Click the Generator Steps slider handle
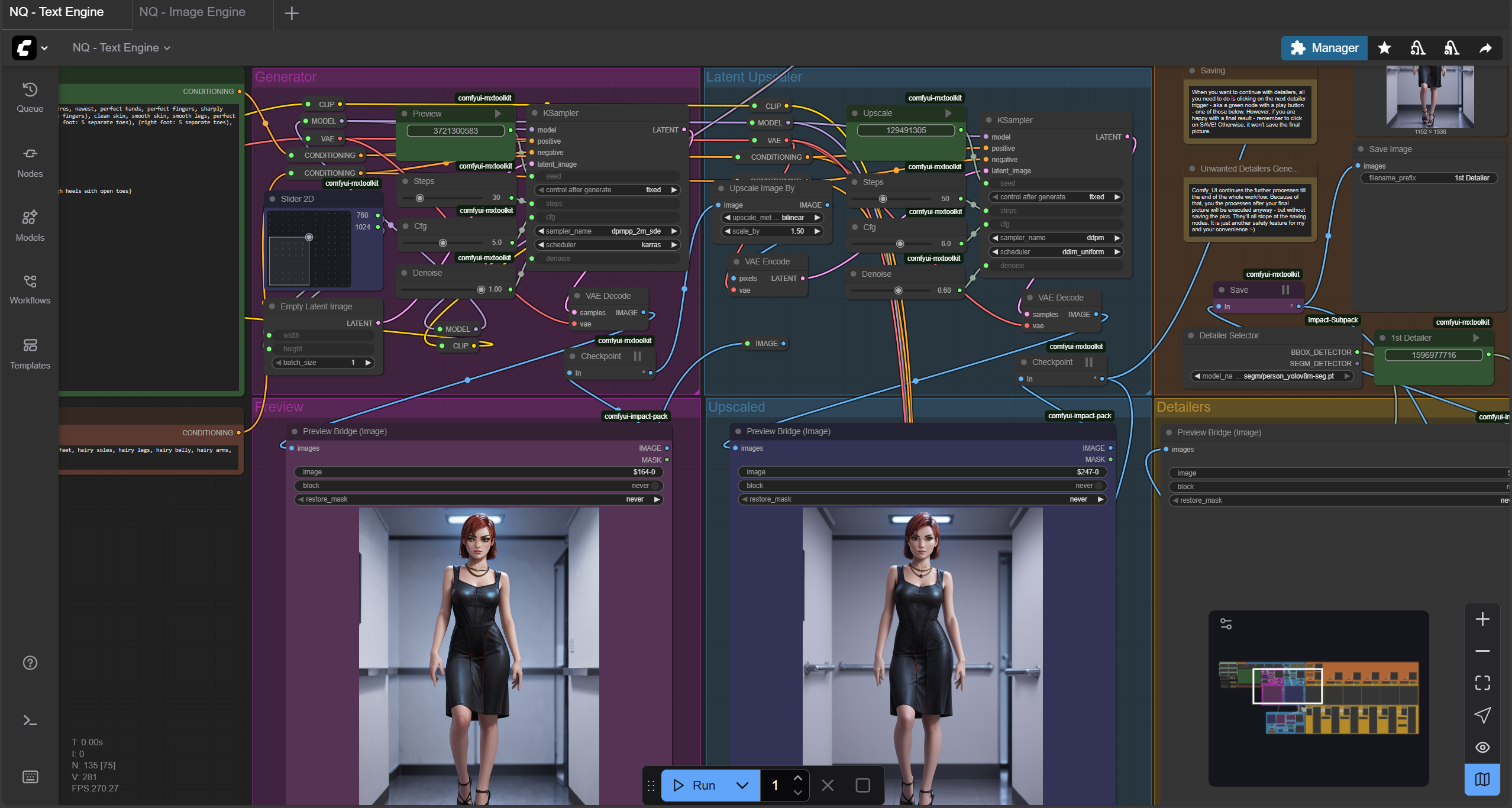 point(419,198)
